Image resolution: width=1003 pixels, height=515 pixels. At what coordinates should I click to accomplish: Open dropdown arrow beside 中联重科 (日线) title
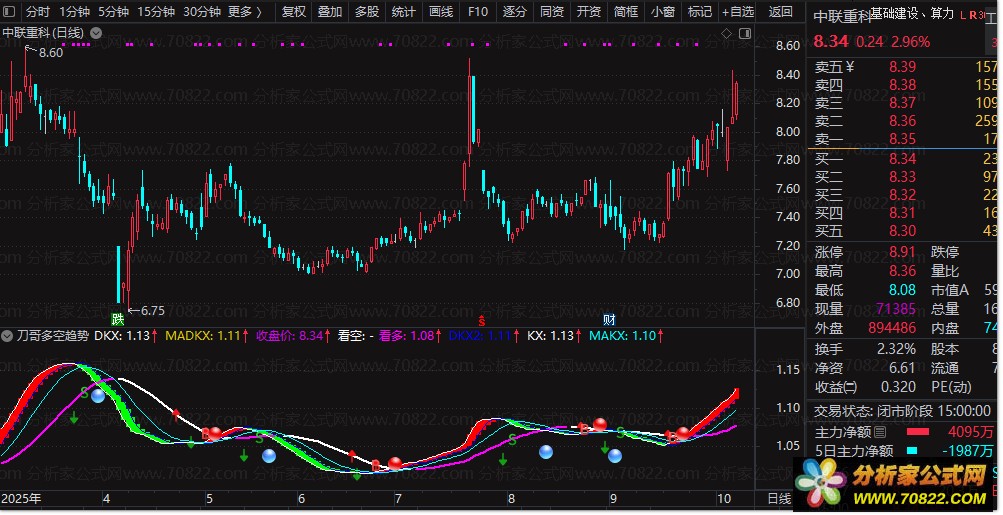click(95, 32)
